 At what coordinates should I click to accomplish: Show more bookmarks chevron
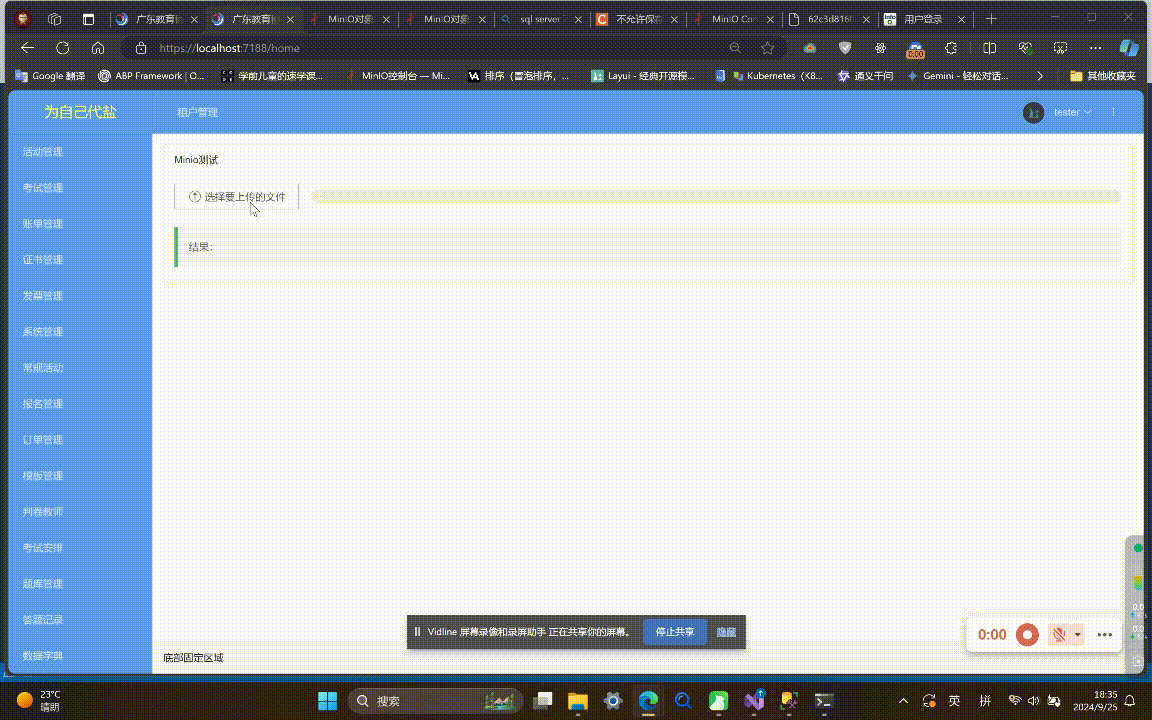pyautogui.click(x=1040, y=76)
